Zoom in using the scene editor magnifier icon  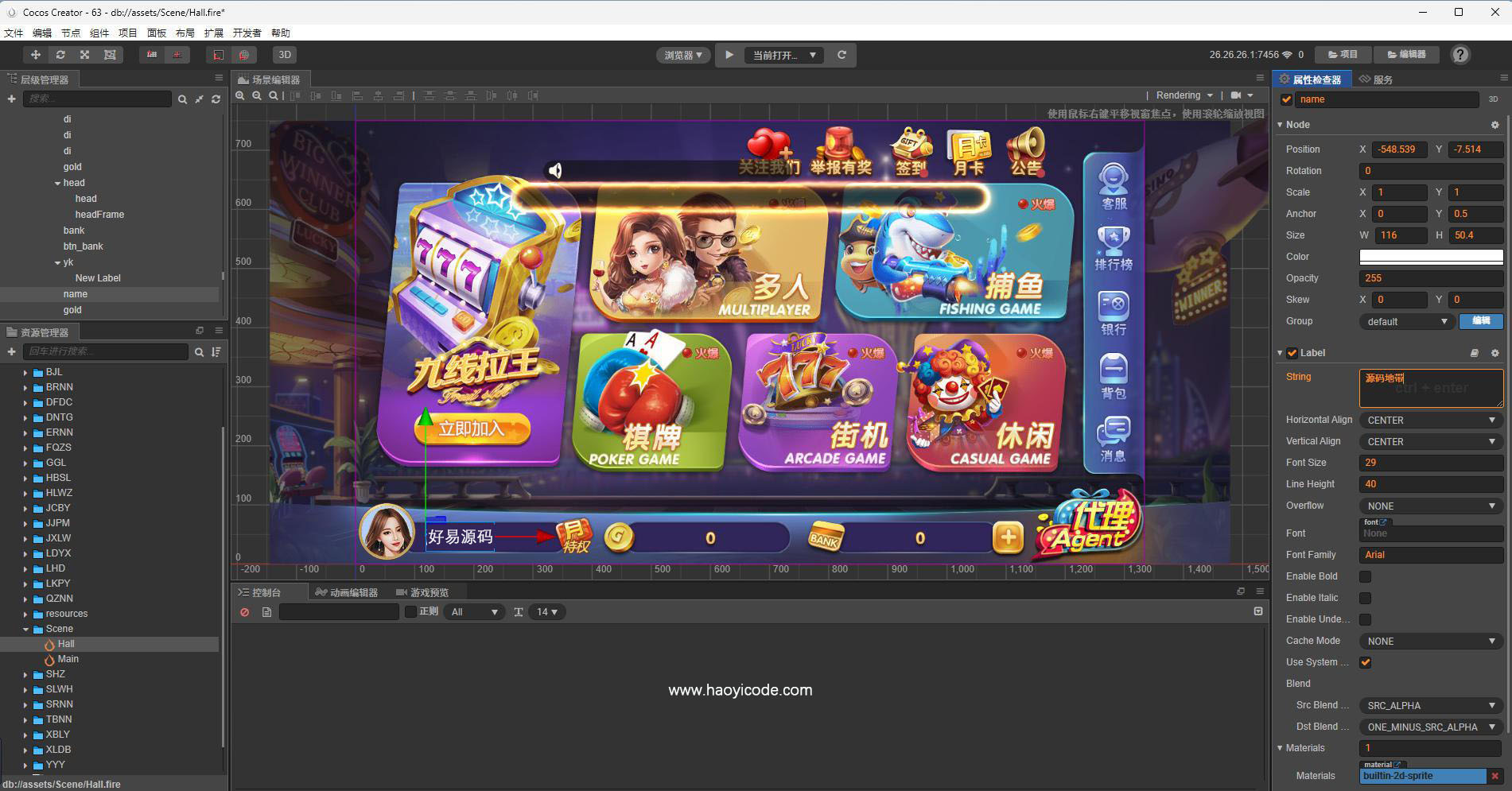pos(240,95)
